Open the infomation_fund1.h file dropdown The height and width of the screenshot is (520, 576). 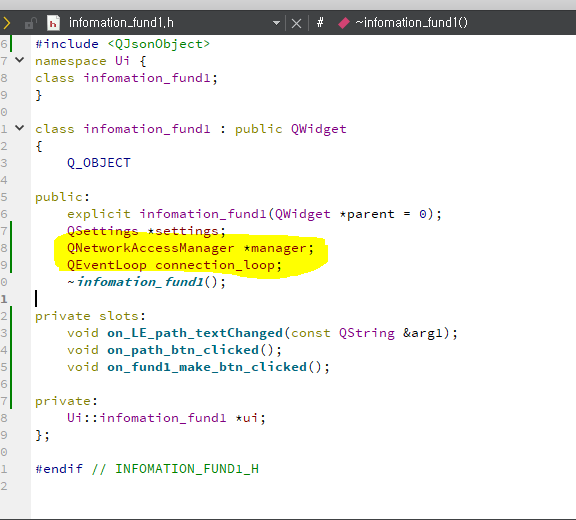click(276, 23)
